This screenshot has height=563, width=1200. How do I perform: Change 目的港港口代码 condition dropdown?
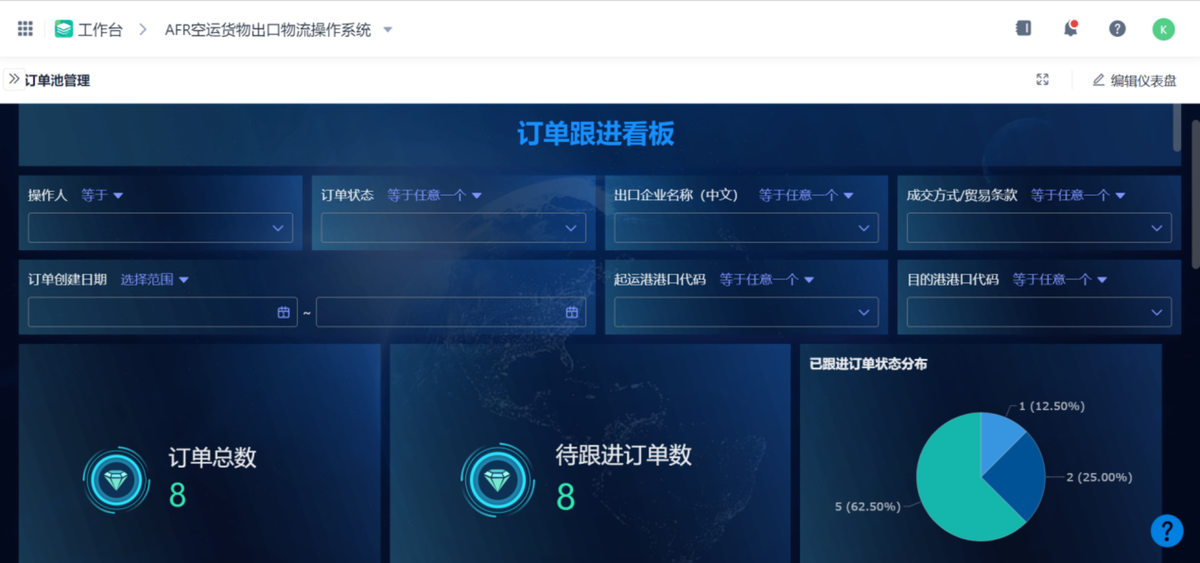click(x=1060, y=280)
